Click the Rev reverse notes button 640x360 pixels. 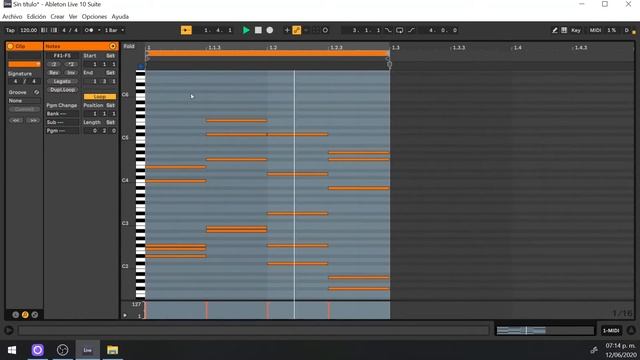[54, 73]
